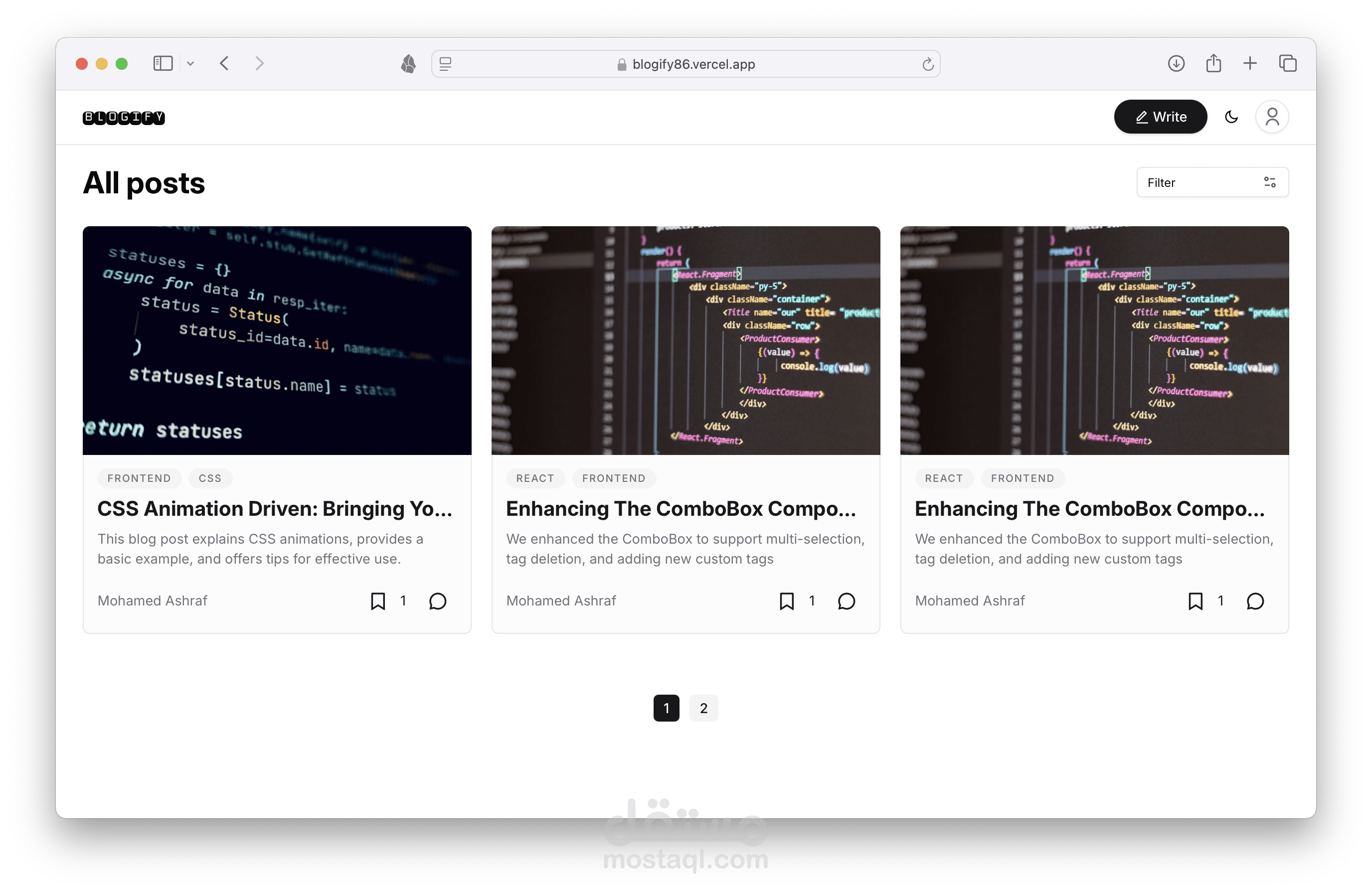Open right Enhancing The ComboBox post title
The width and height of the screenshot is (1372, 892).
point(1090,509)
